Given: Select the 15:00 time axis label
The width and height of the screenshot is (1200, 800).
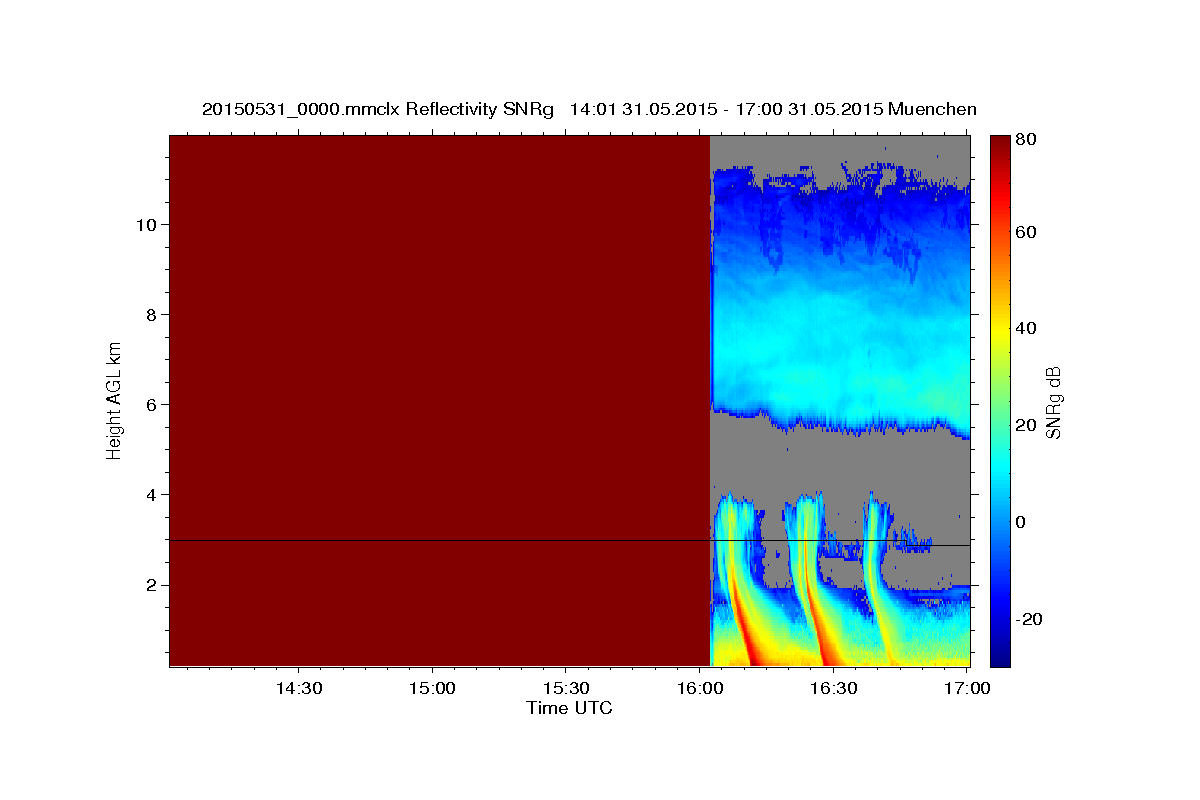Looking at the screenshot, I should tap(432, 689).
